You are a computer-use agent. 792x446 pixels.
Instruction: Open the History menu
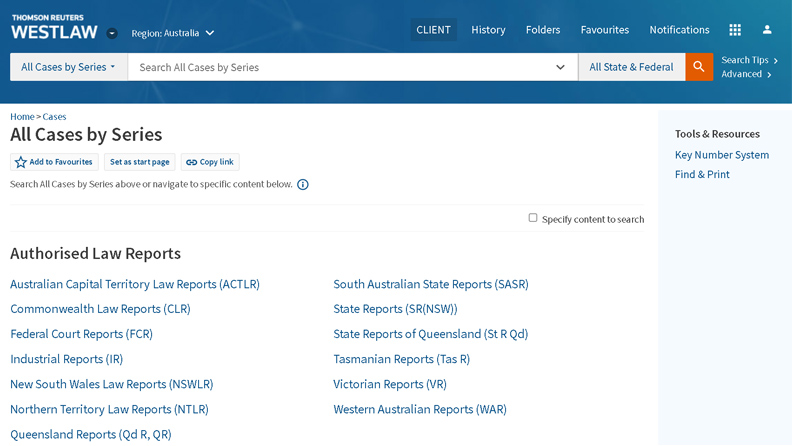[488, 30]
